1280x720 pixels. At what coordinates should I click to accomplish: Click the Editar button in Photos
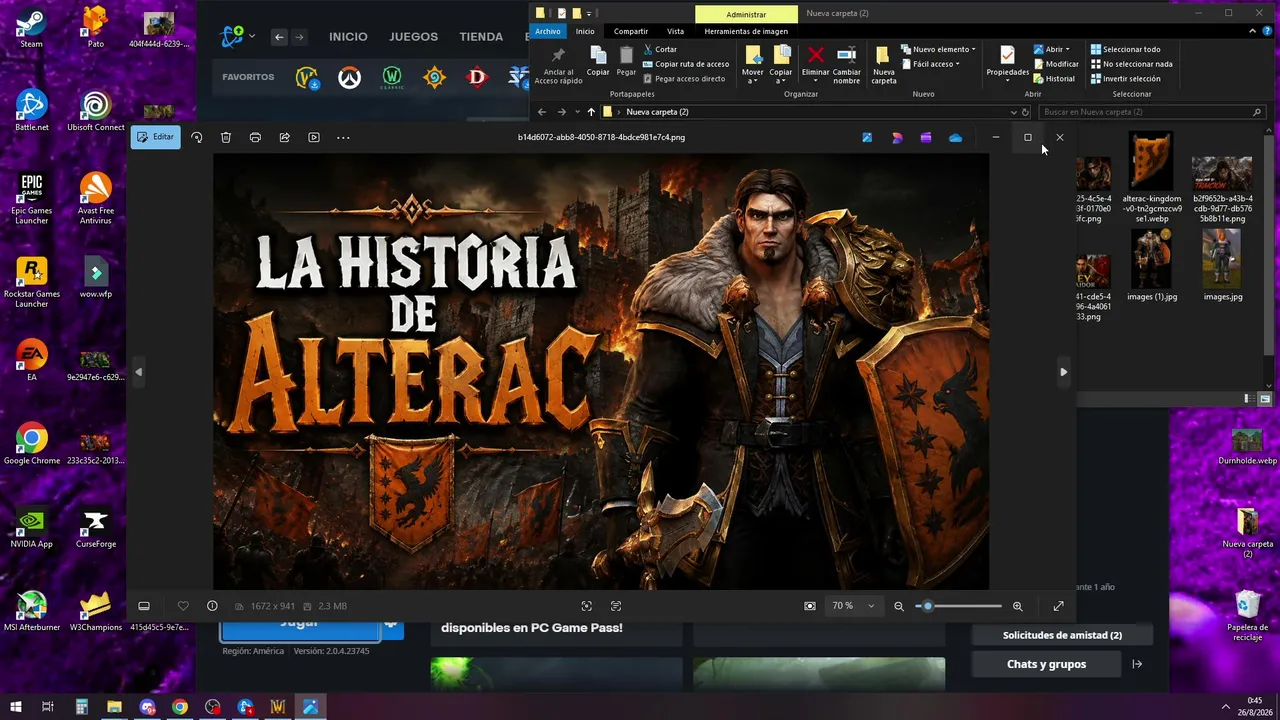point(156,137)
